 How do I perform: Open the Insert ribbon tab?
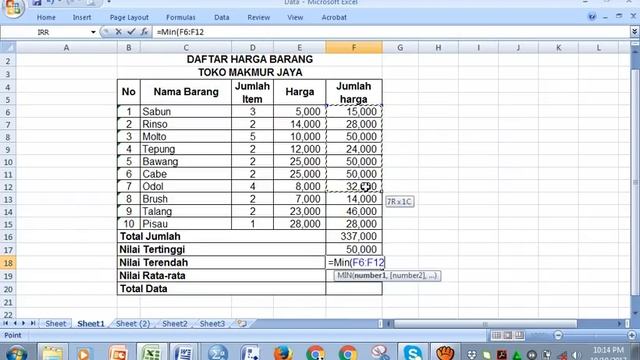[82, 18]
